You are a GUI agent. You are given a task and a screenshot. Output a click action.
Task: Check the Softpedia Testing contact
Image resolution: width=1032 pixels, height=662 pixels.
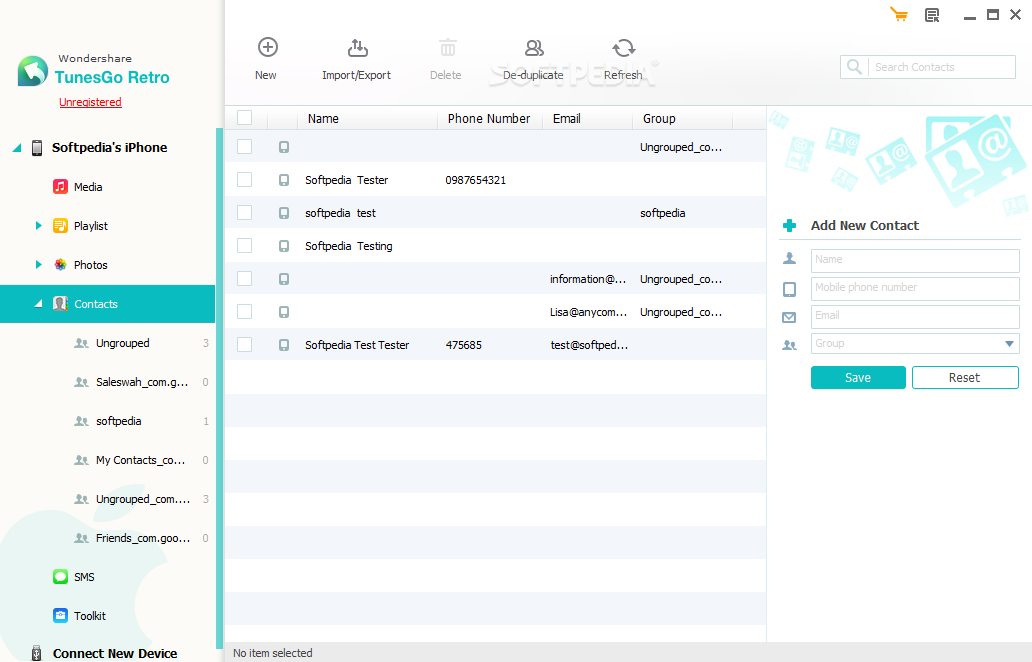tap(245, 245)
